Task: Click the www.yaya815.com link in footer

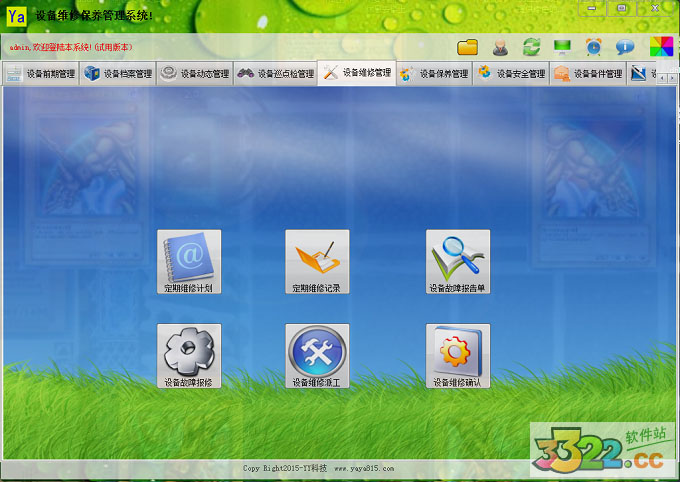Action: [364, 469]
